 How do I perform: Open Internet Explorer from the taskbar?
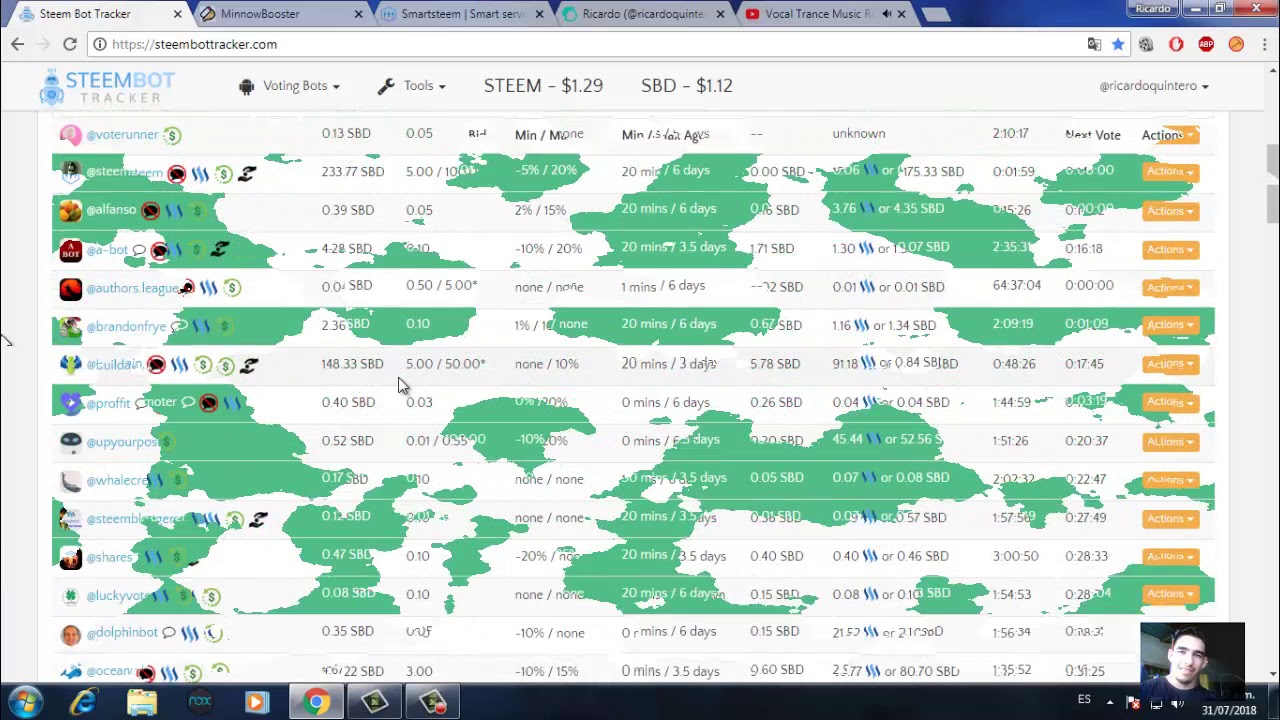[x=84, y=703]
